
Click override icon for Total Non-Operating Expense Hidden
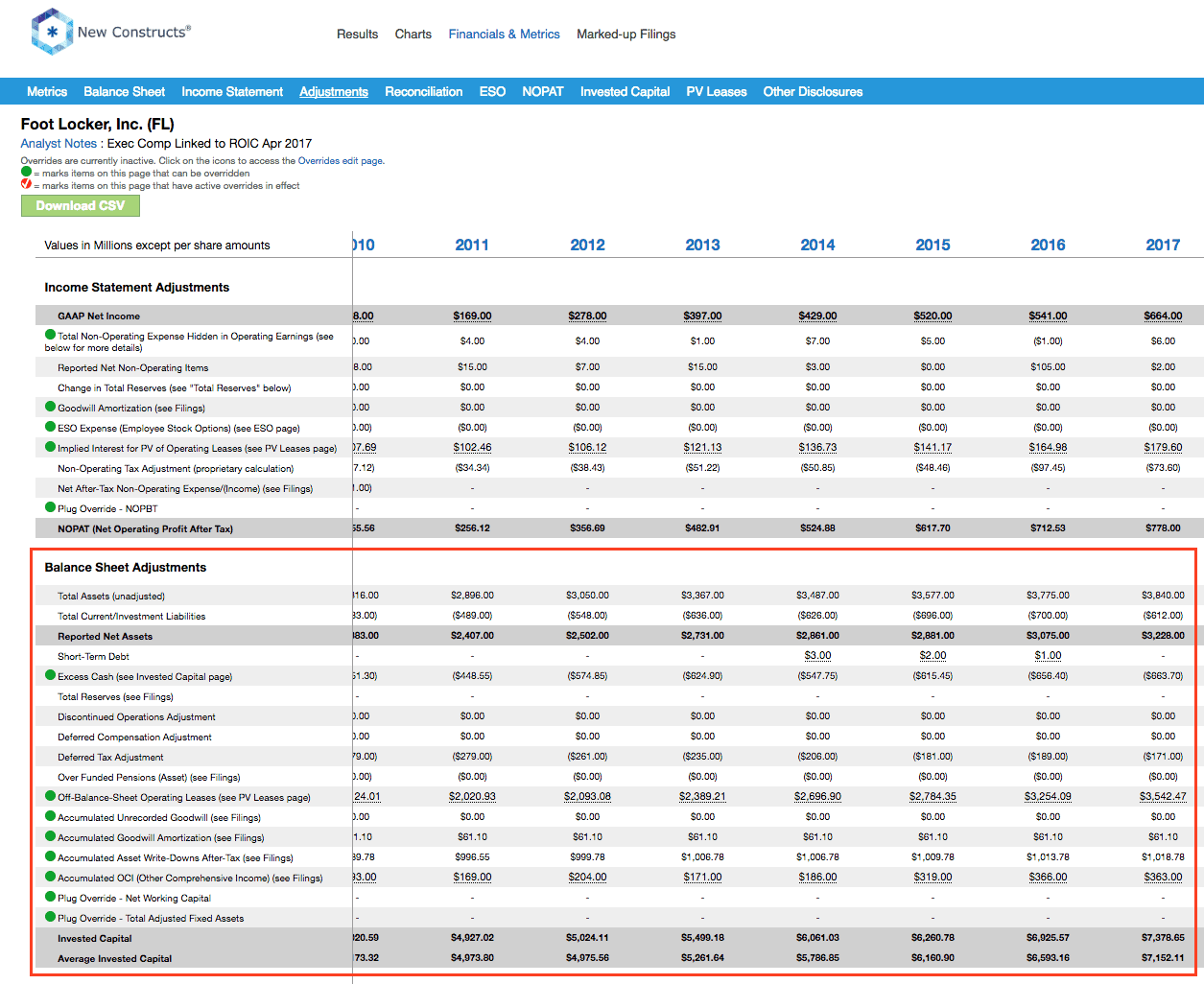(x=51, y=335)
